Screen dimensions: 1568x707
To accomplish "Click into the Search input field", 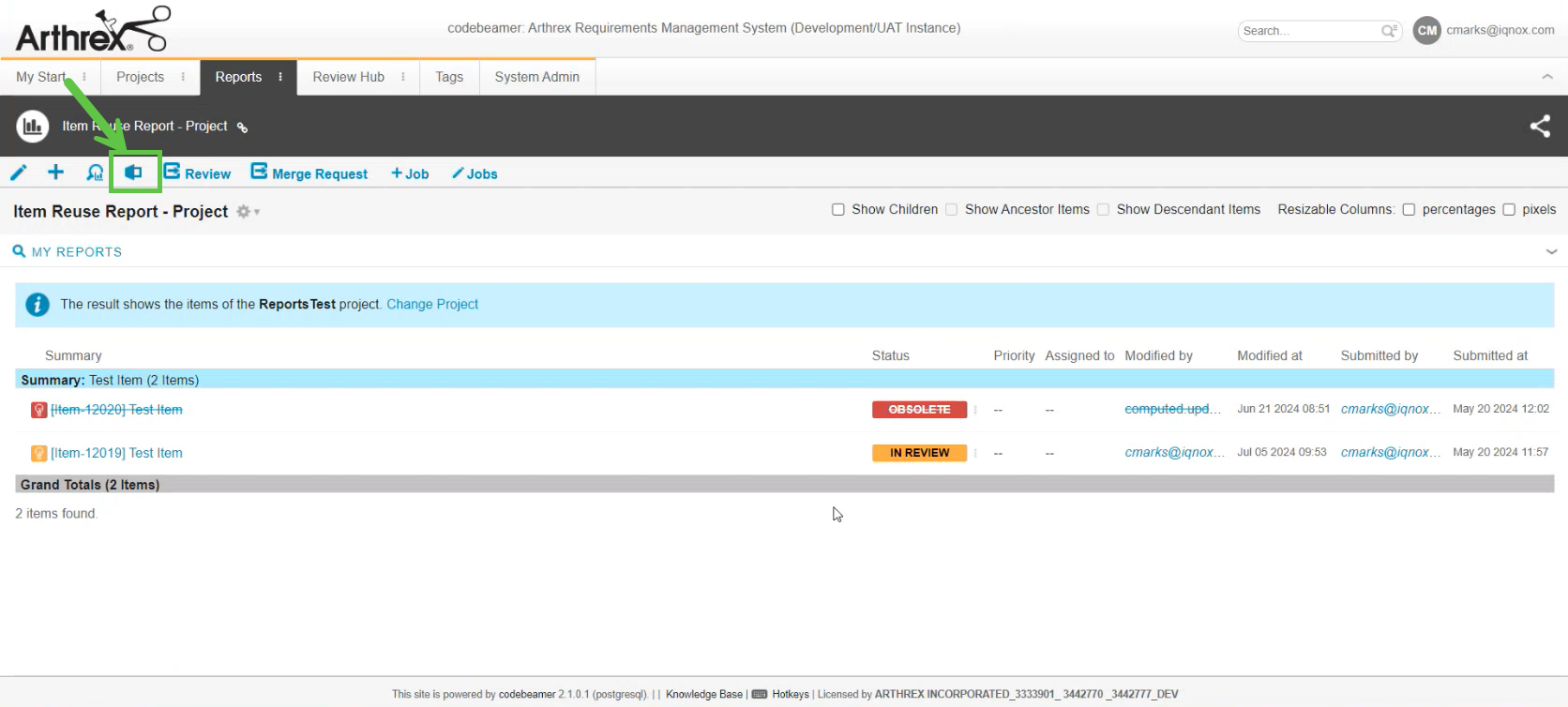I will (1308, 31).
